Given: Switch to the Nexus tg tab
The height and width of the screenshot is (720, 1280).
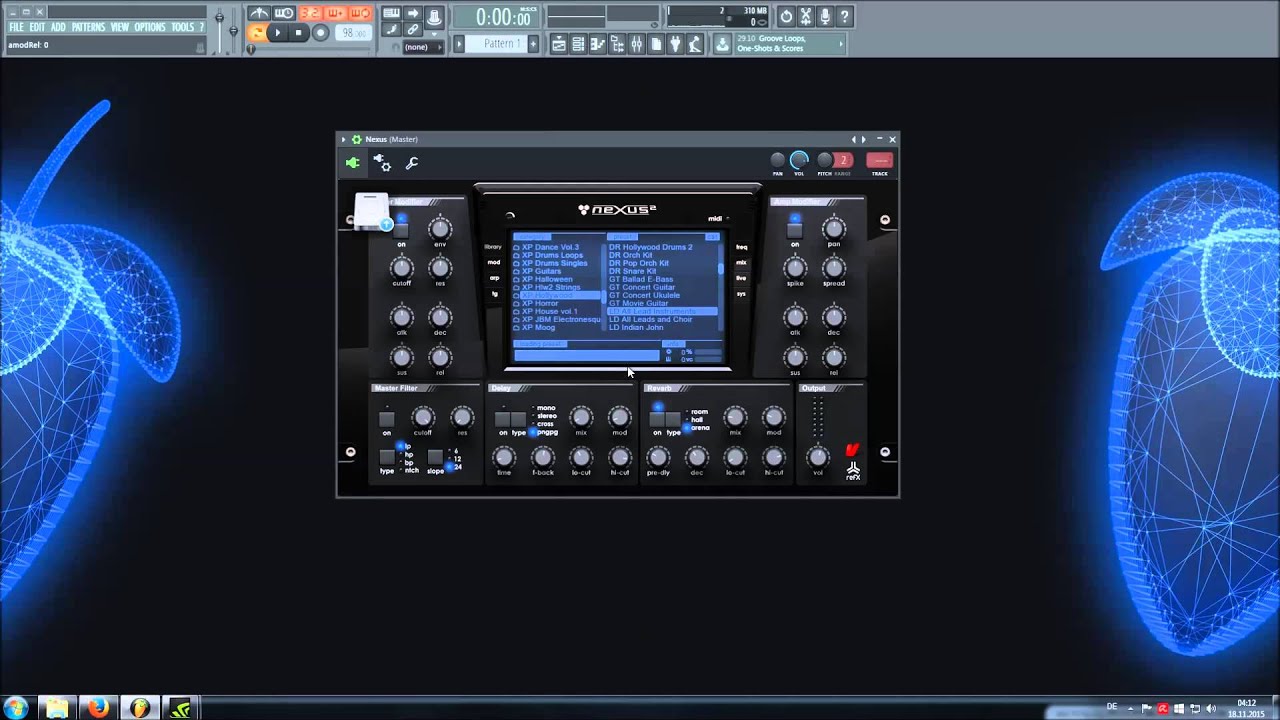Looking at the screenshot, I should click(x=494, y=294).
